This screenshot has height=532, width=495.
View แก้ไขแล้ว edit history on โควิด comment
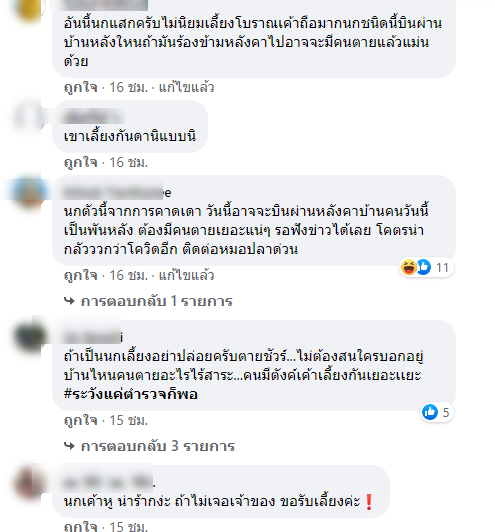tap(187, 275)
